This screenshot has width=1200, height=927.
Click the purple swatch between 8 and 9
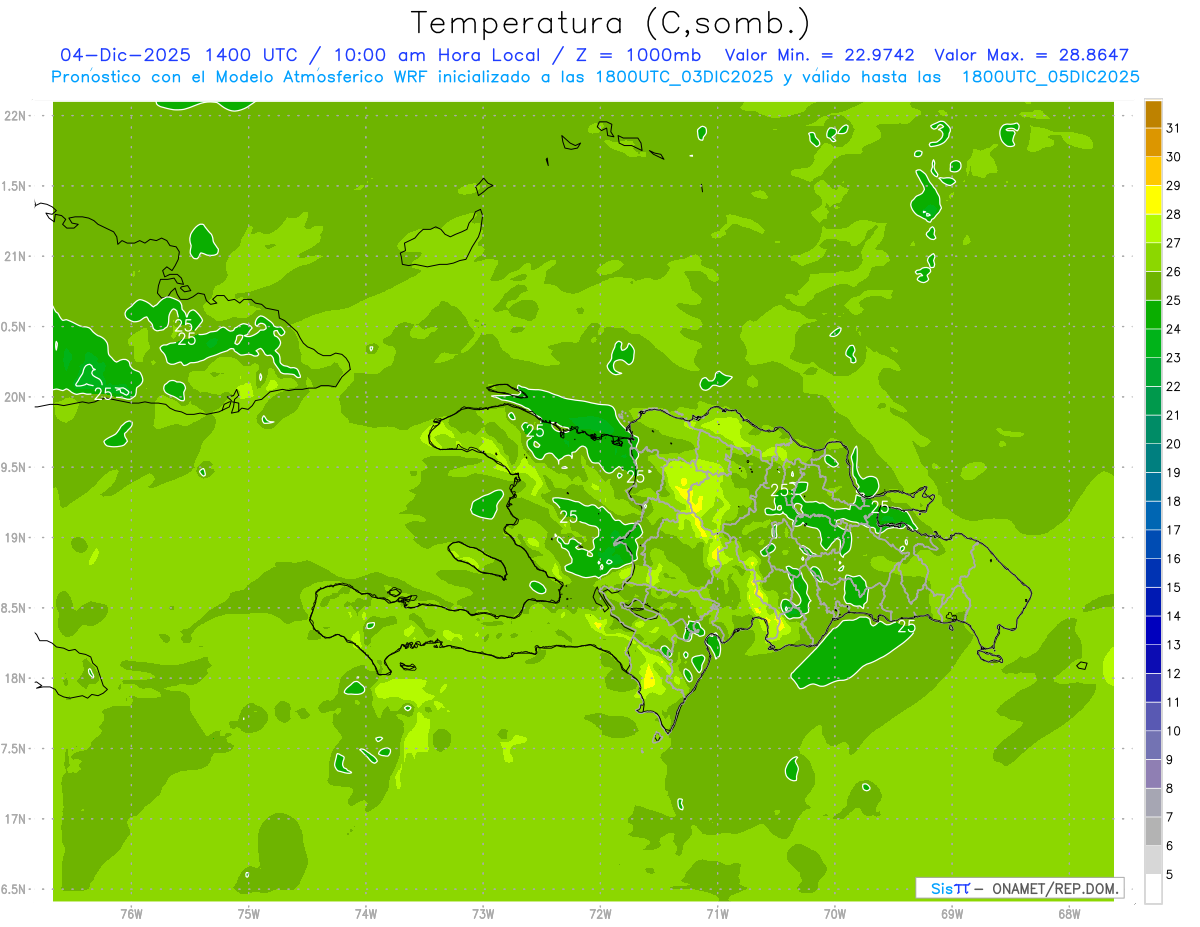[1154, 774]
